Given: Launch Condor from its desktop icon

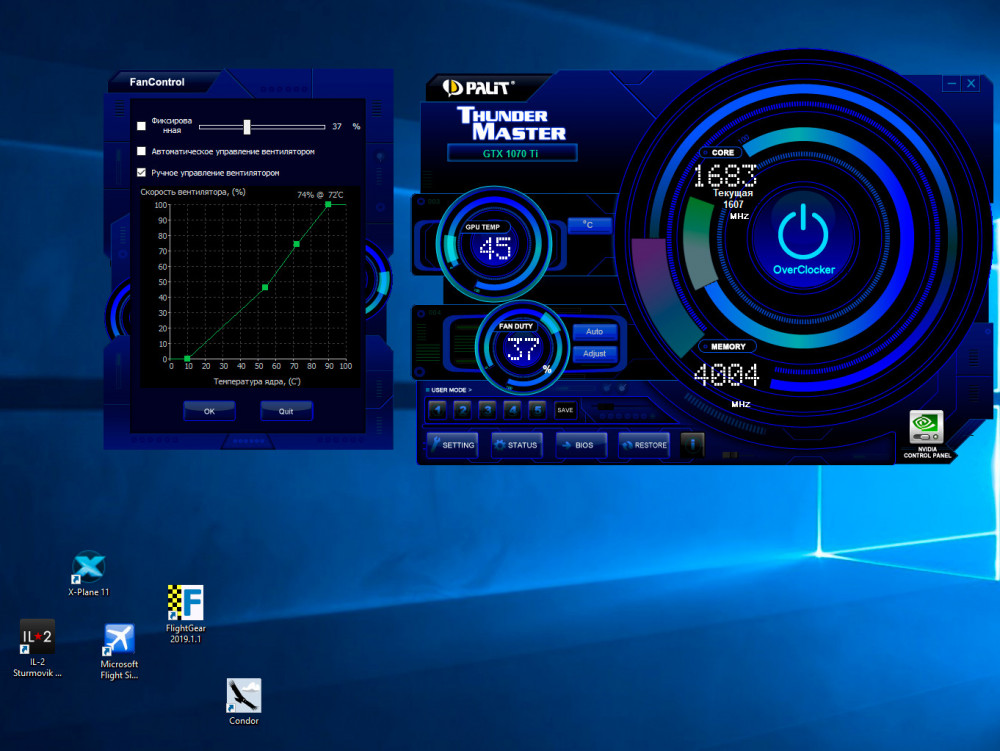Looking at the screenshot, I should [243, 695].
